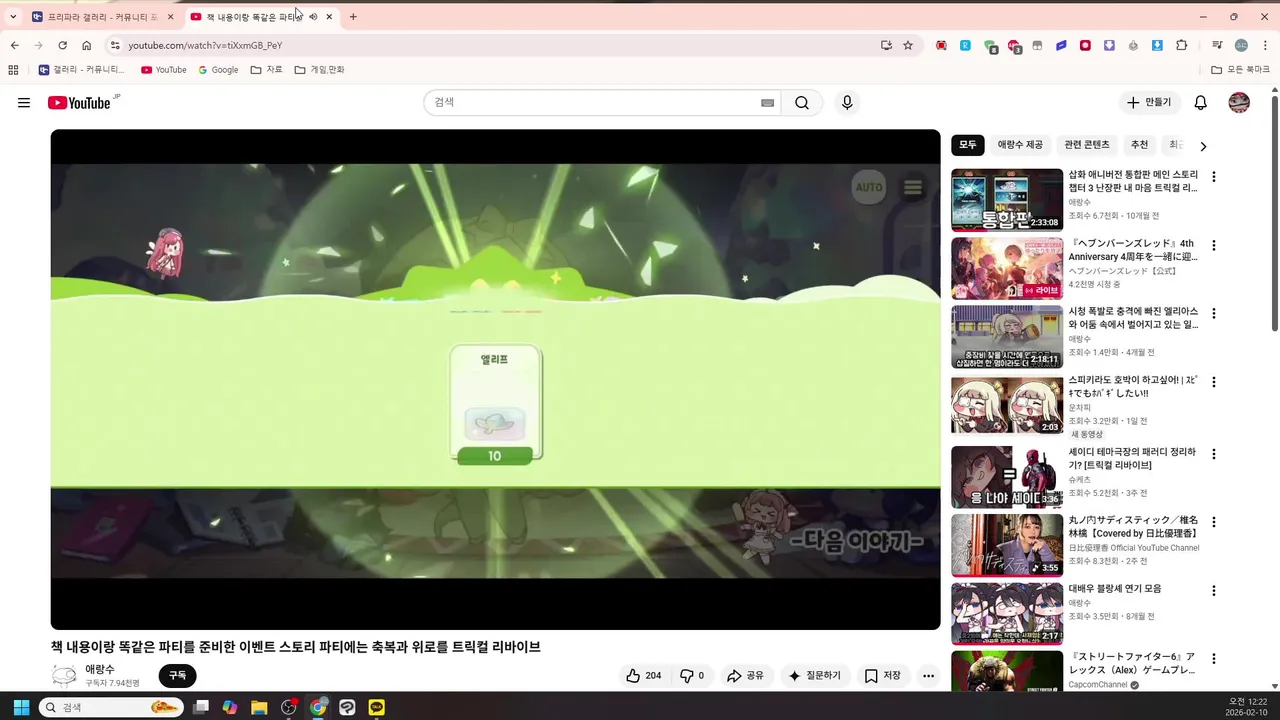Click the page vertical scrollbar
Screen dimensions: 1280x720
tap(1275, 212)
